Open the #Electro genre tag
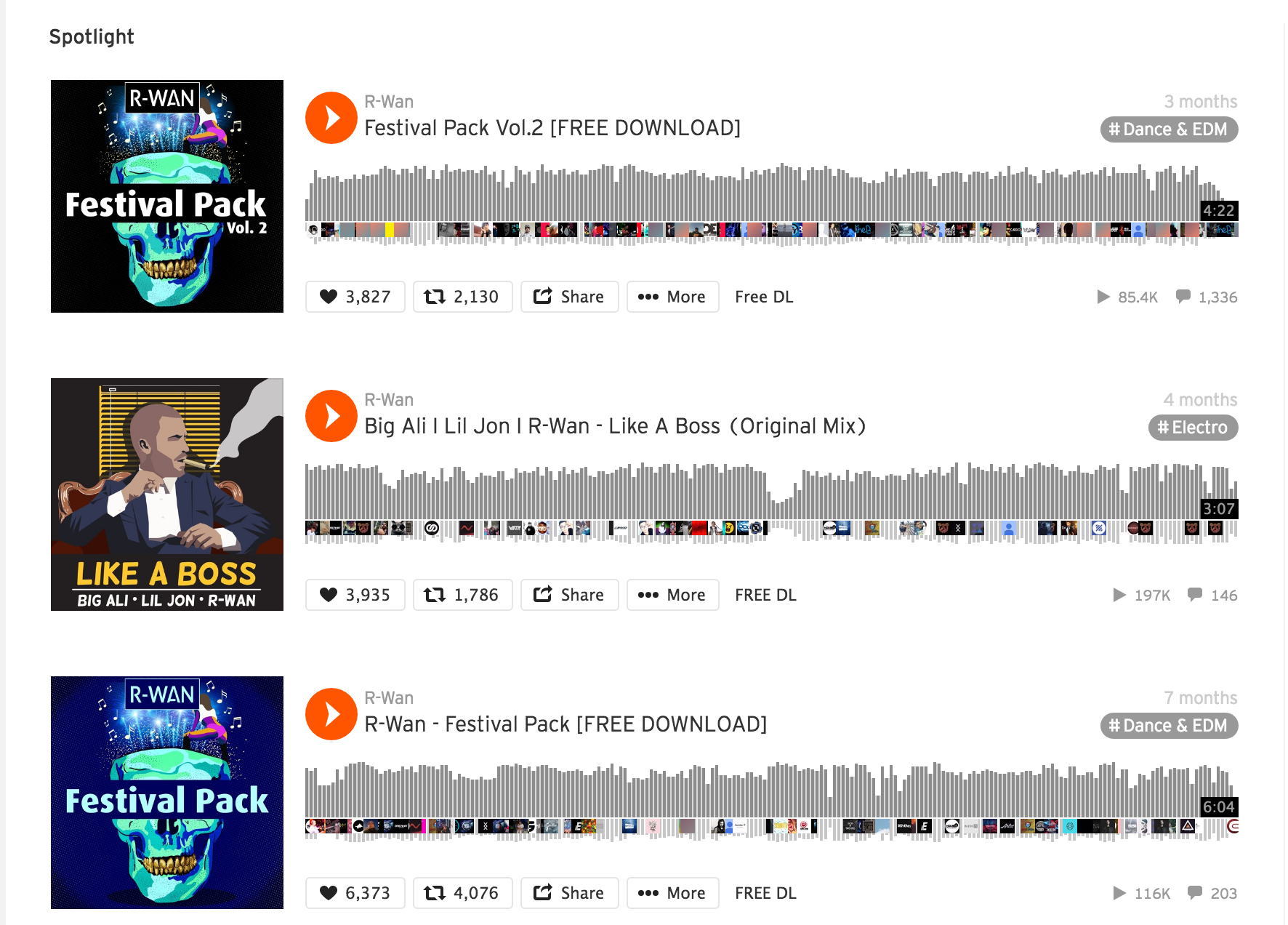Viewport: 1288px width, 925px height. 1194,428
